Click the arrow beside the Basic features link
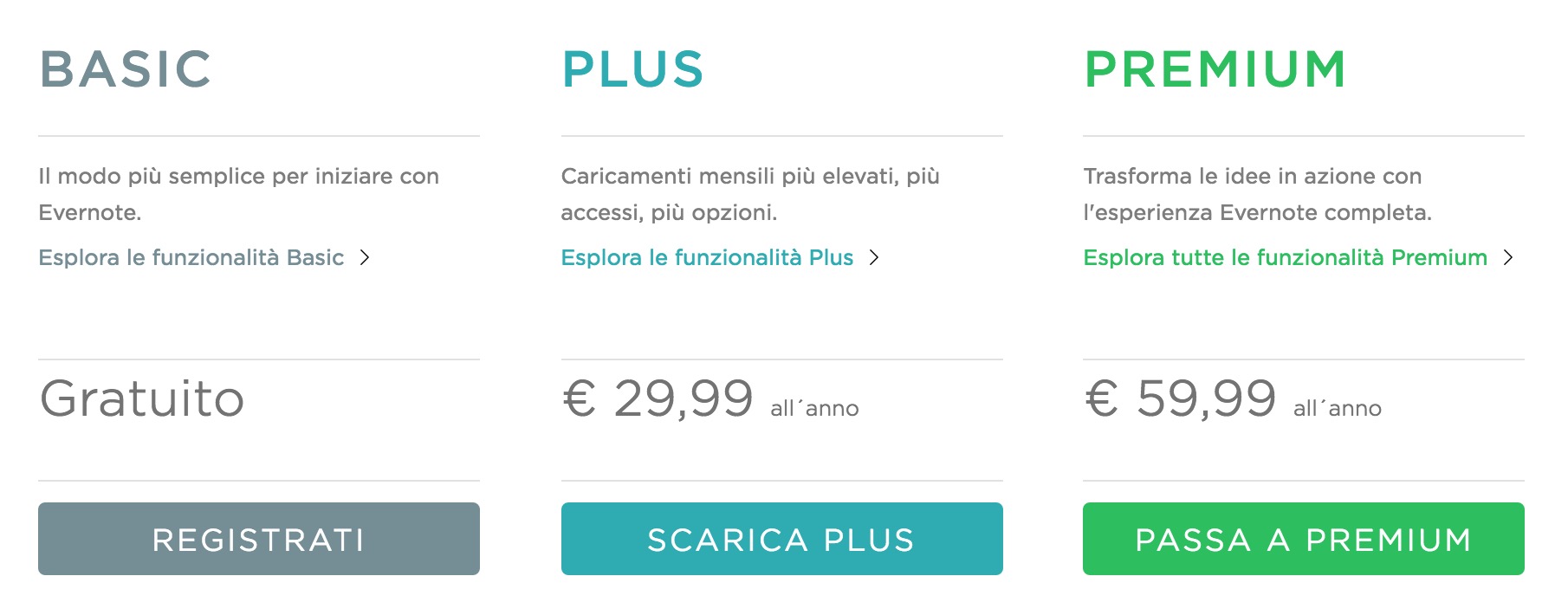The height and width of the screenshot is (615, 1568). tap(365, 257)
